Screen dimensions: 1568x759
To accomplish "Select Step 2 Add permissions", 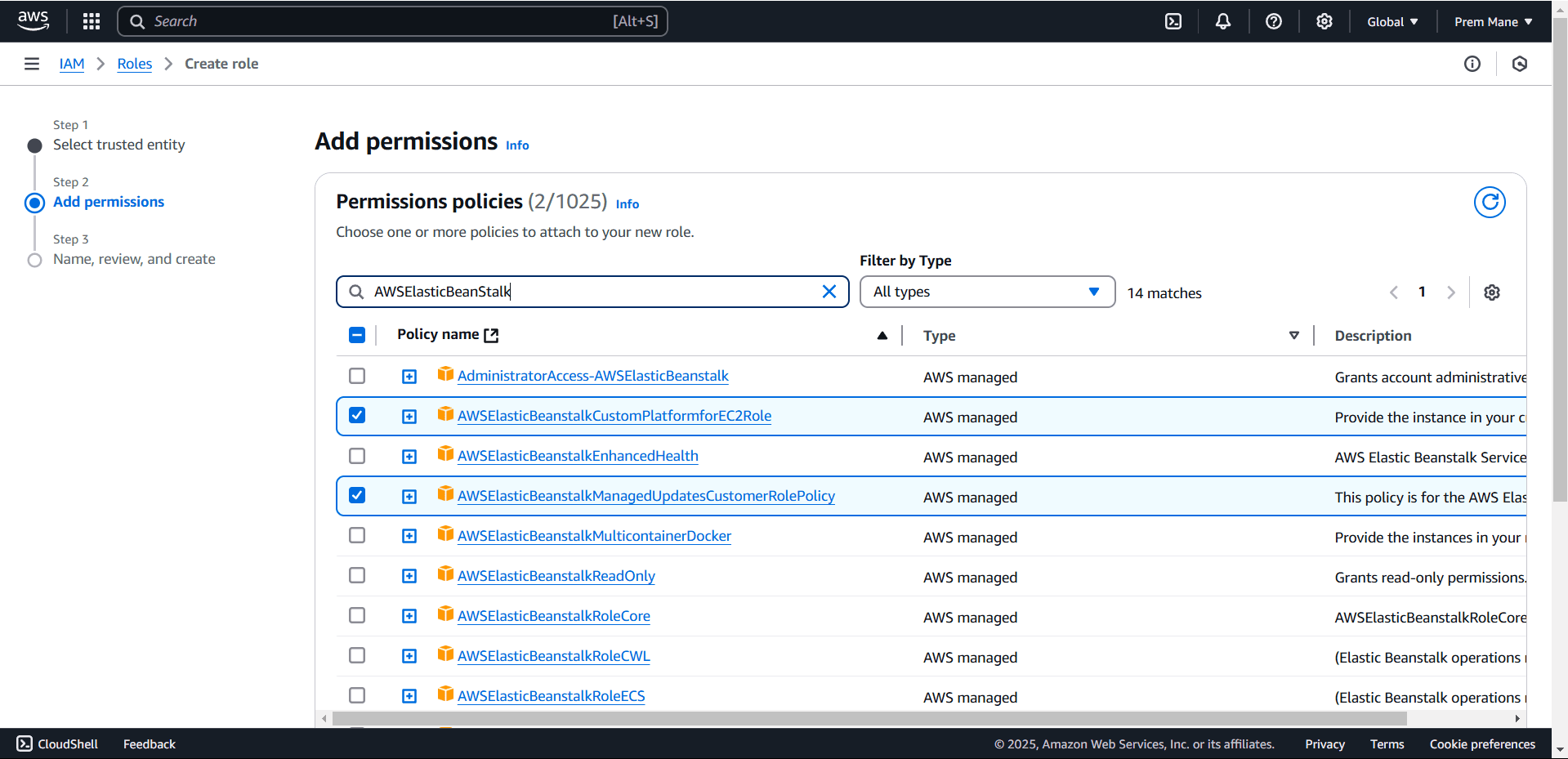I will [109, 202].
